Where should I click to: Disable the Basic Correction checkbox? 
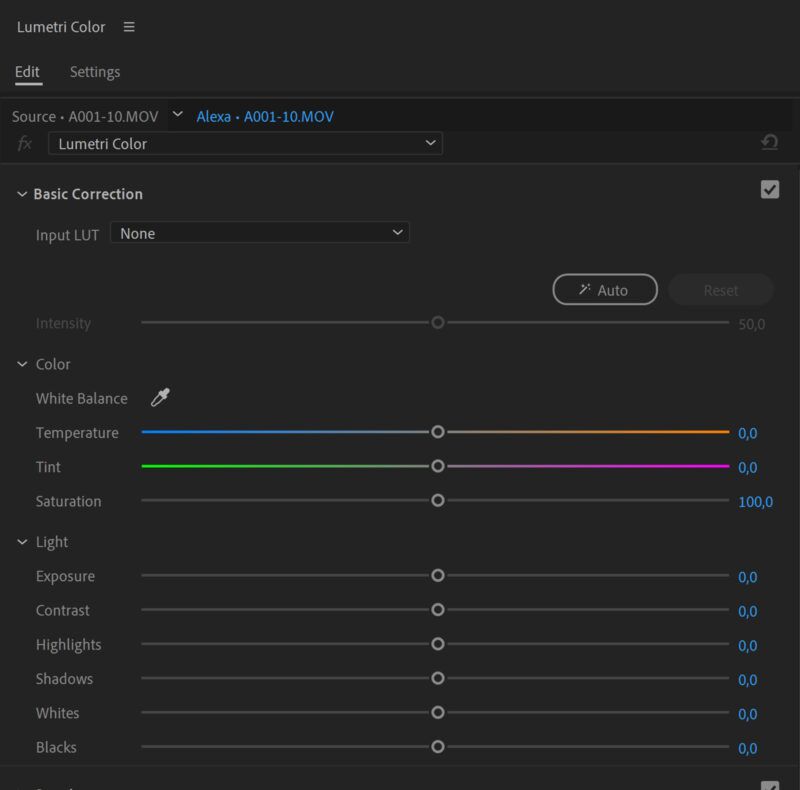(x=769, y=190)
